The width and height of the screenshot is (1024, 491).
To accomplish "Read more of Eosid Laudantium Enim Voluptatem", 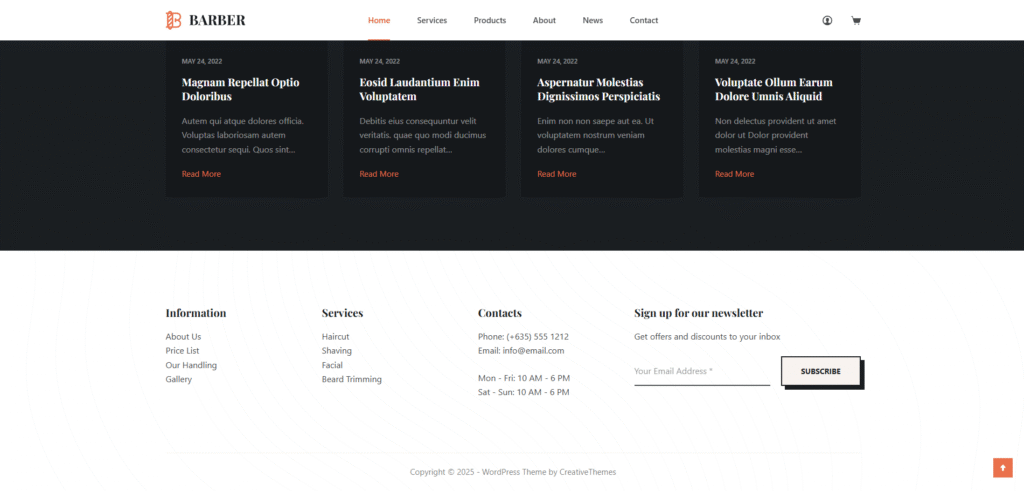I will [x=379, y=174].
